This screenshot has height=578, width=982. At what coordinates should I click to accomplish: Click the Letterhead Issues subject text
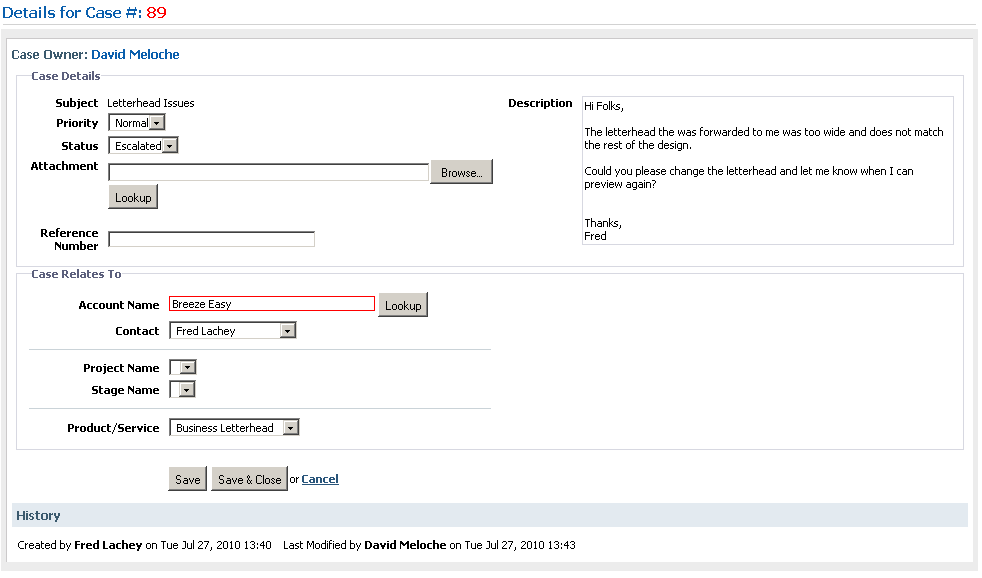tap(151, 103)
